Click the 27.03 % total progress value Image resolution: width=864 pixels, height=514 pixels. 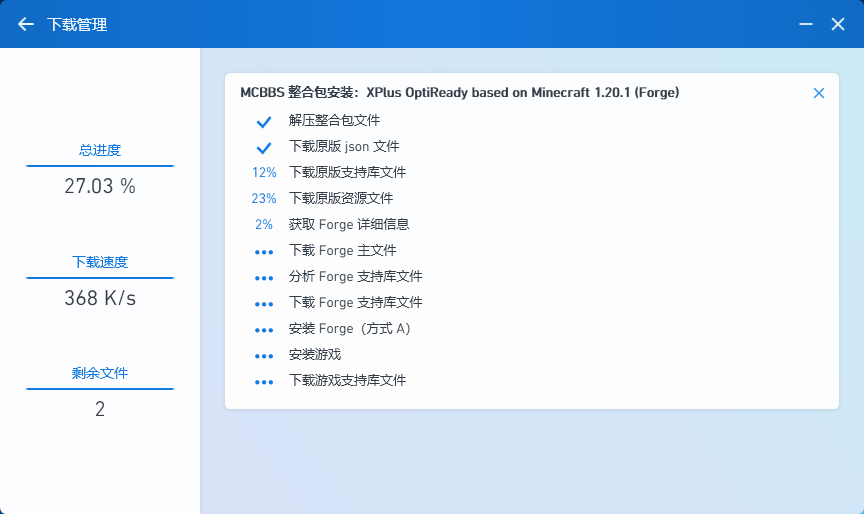click(100, 186)
